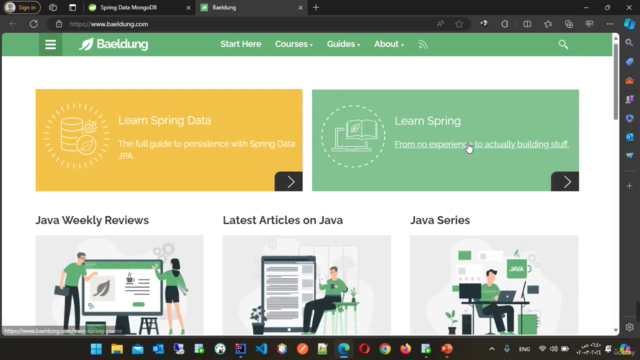Expand the Courses dropdown
This screenshot has height=360, width=640.
293,44
